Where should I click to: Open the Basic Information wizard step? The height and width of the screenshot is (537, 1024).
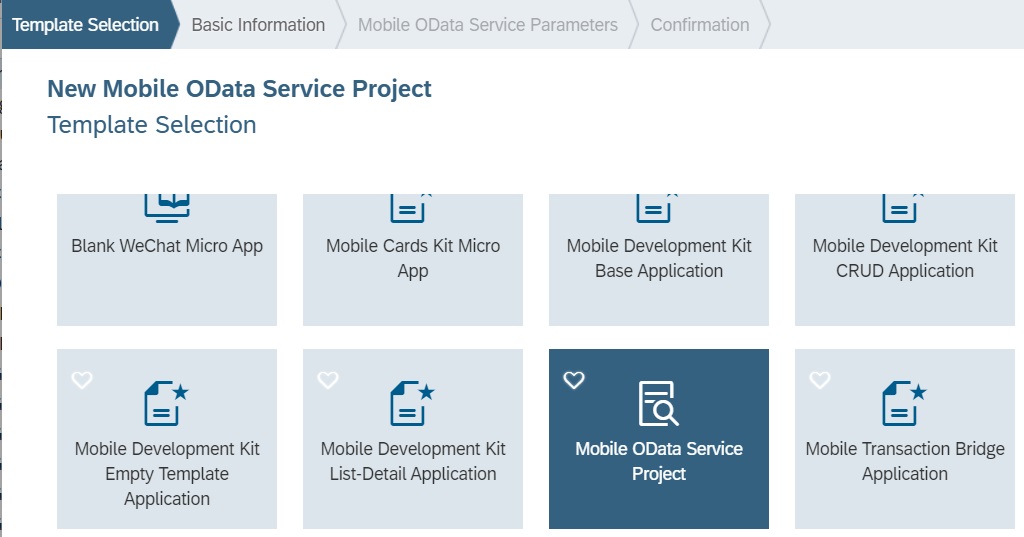point(258,25)
